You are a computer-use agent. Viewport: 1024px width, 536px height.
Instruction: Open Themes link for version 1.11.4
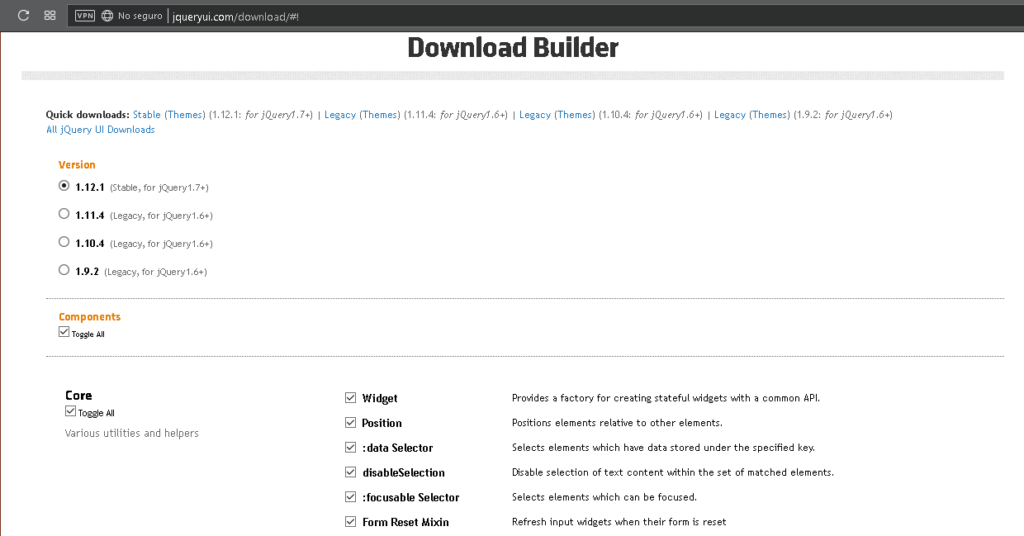click(380, 115)
